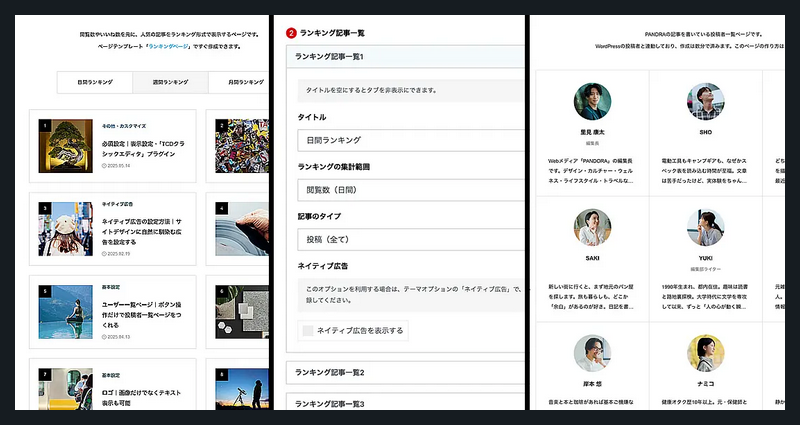Open SAKI's avatar photo
The image size is (800, 425).
point(592,227)
